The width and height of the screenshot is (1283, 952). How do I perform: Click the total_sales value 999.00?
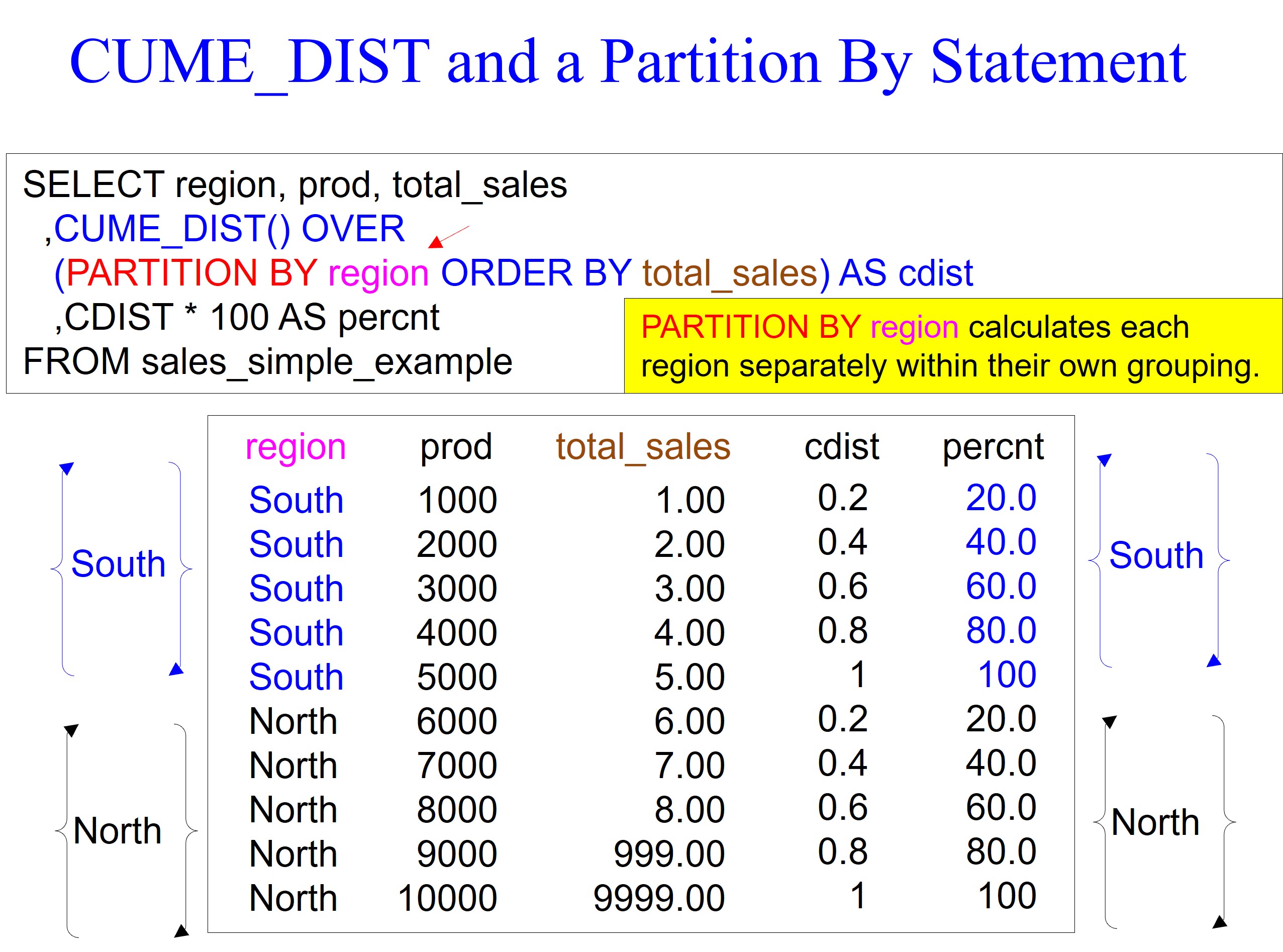[668, 853]
